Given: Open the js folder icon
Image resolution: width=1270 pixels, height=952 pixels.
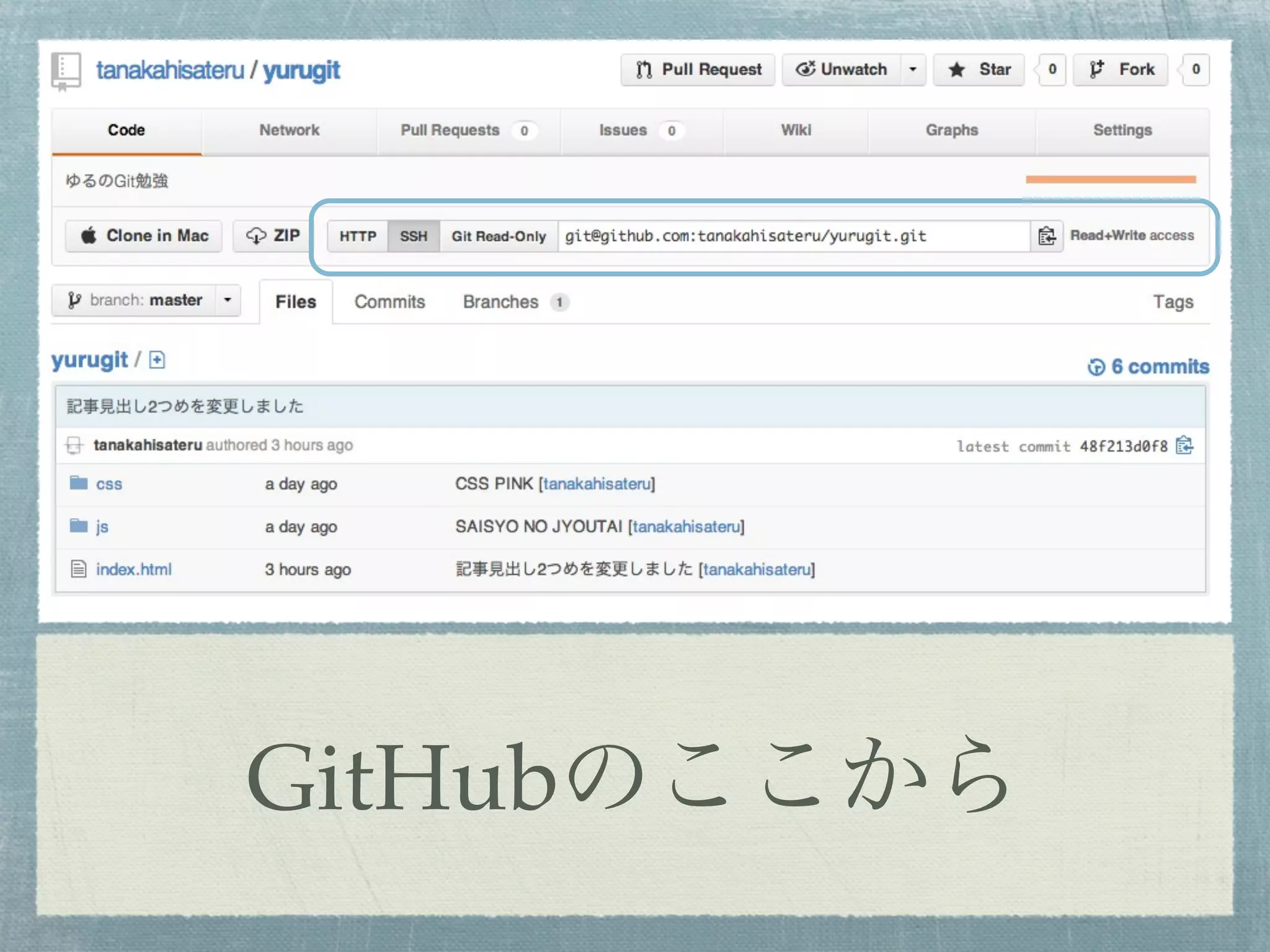Looking at the screenshot, I should click(x=78, y=526).
